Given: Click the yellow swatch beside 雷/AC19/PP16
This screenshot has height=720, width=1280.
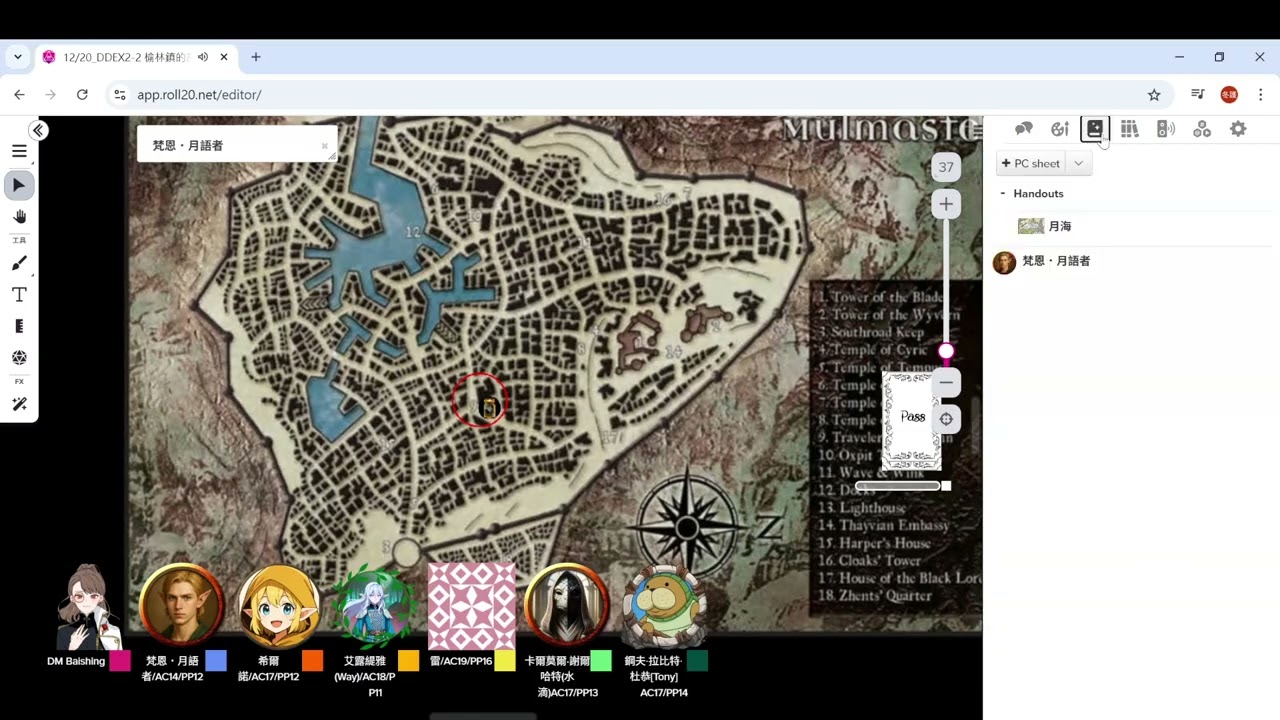Looking at the screenshot, I should [x=505, y=661].
